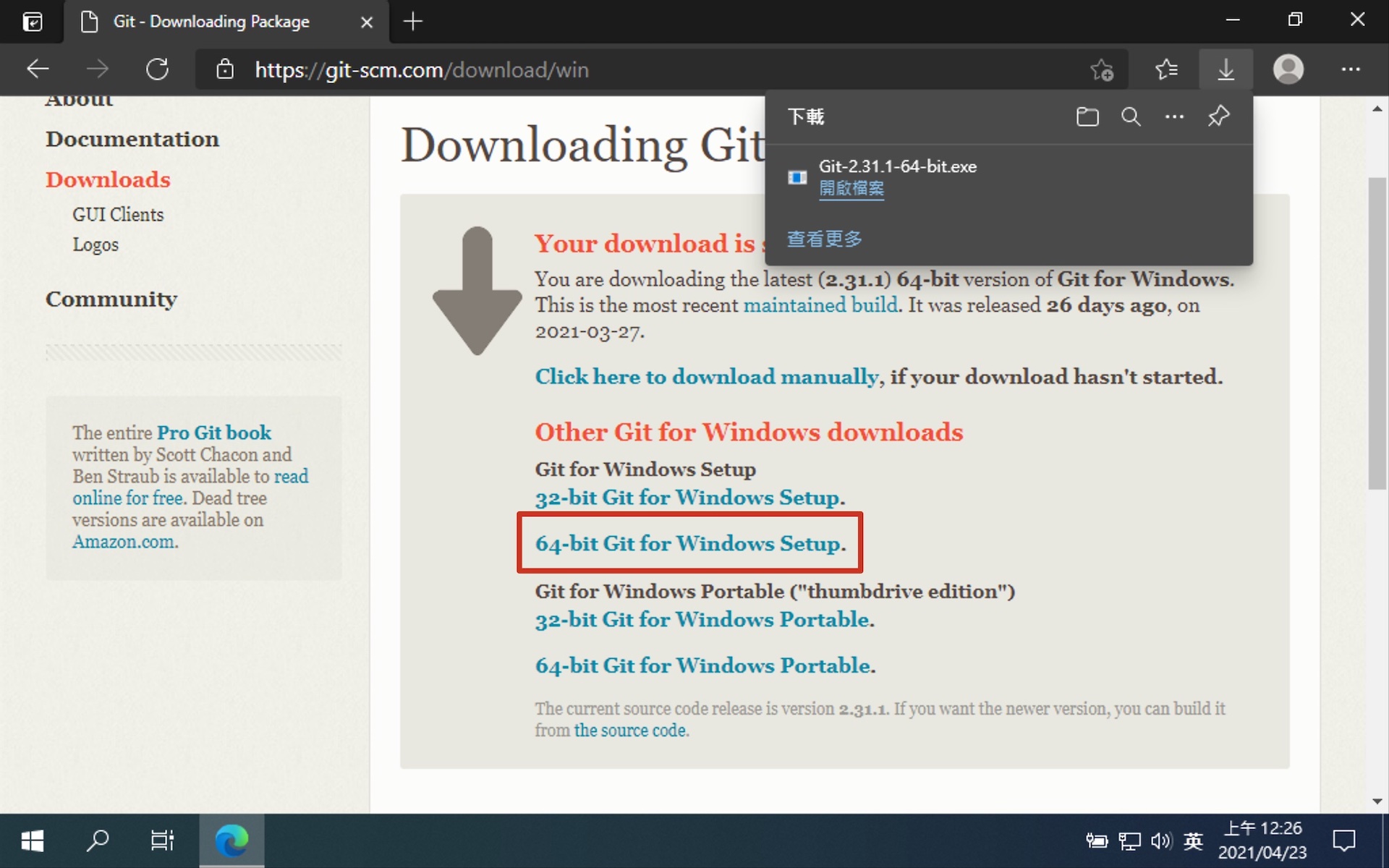
Task: Open the source code link
Action: coord(629,731)
